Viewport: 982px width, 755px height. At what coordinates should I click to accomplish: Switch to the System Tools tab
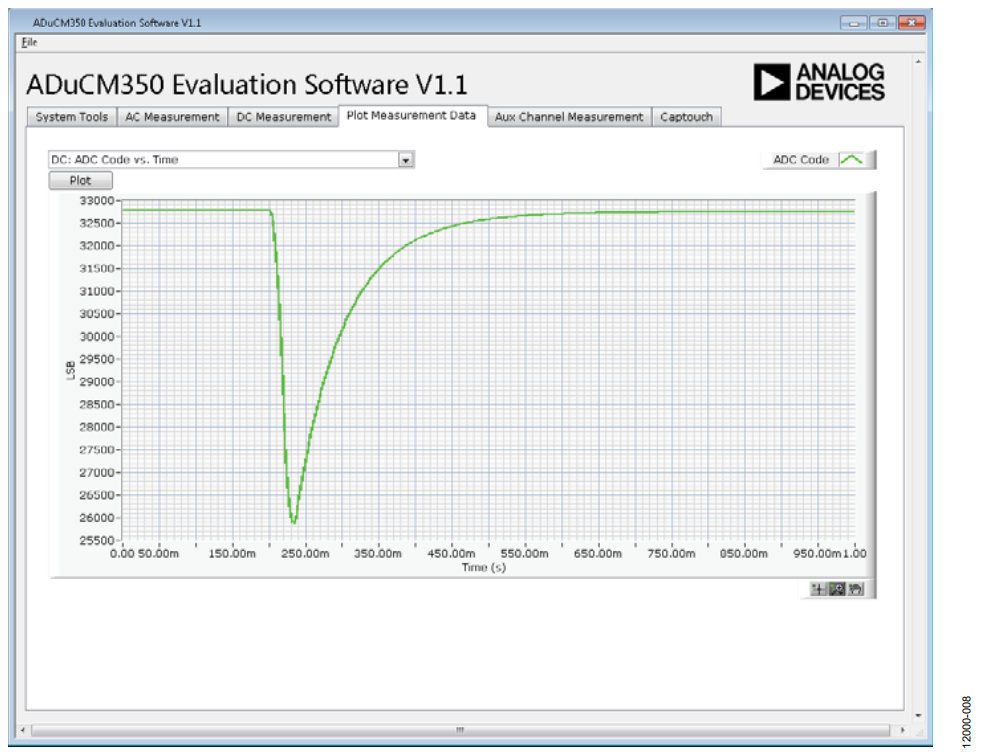coord(71,117)
